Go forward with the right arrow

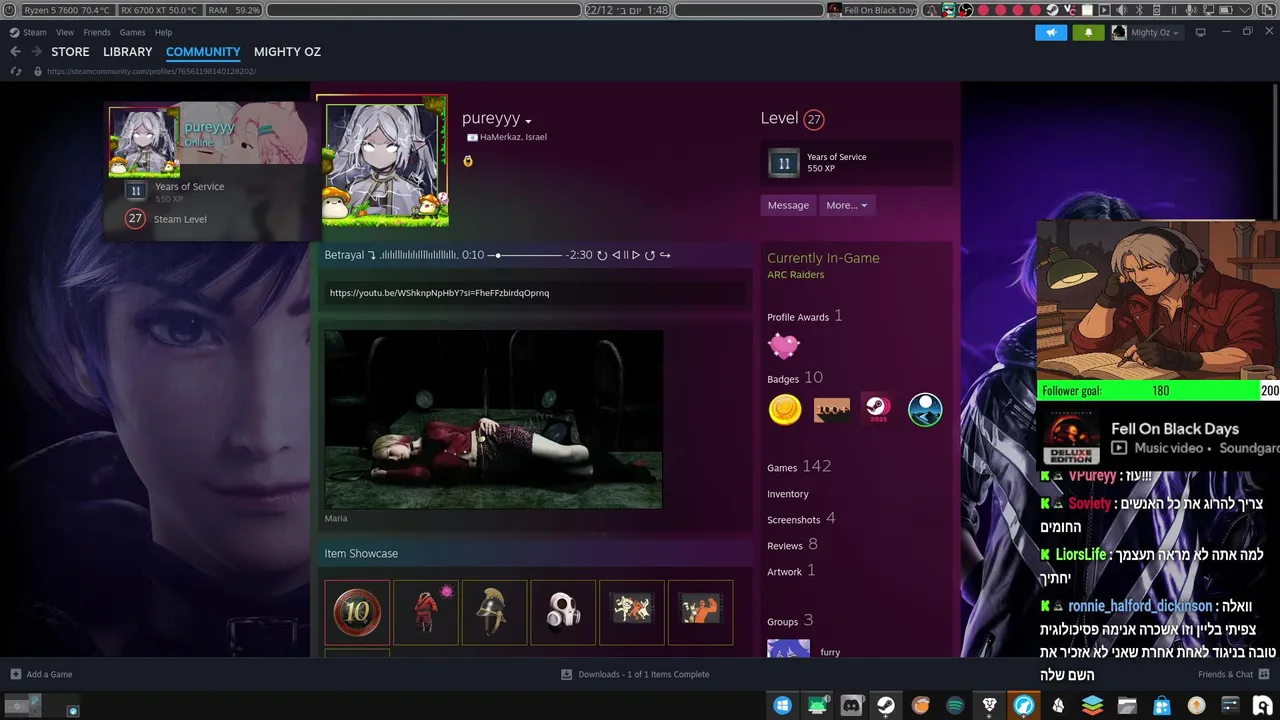[x=36, y=52]
